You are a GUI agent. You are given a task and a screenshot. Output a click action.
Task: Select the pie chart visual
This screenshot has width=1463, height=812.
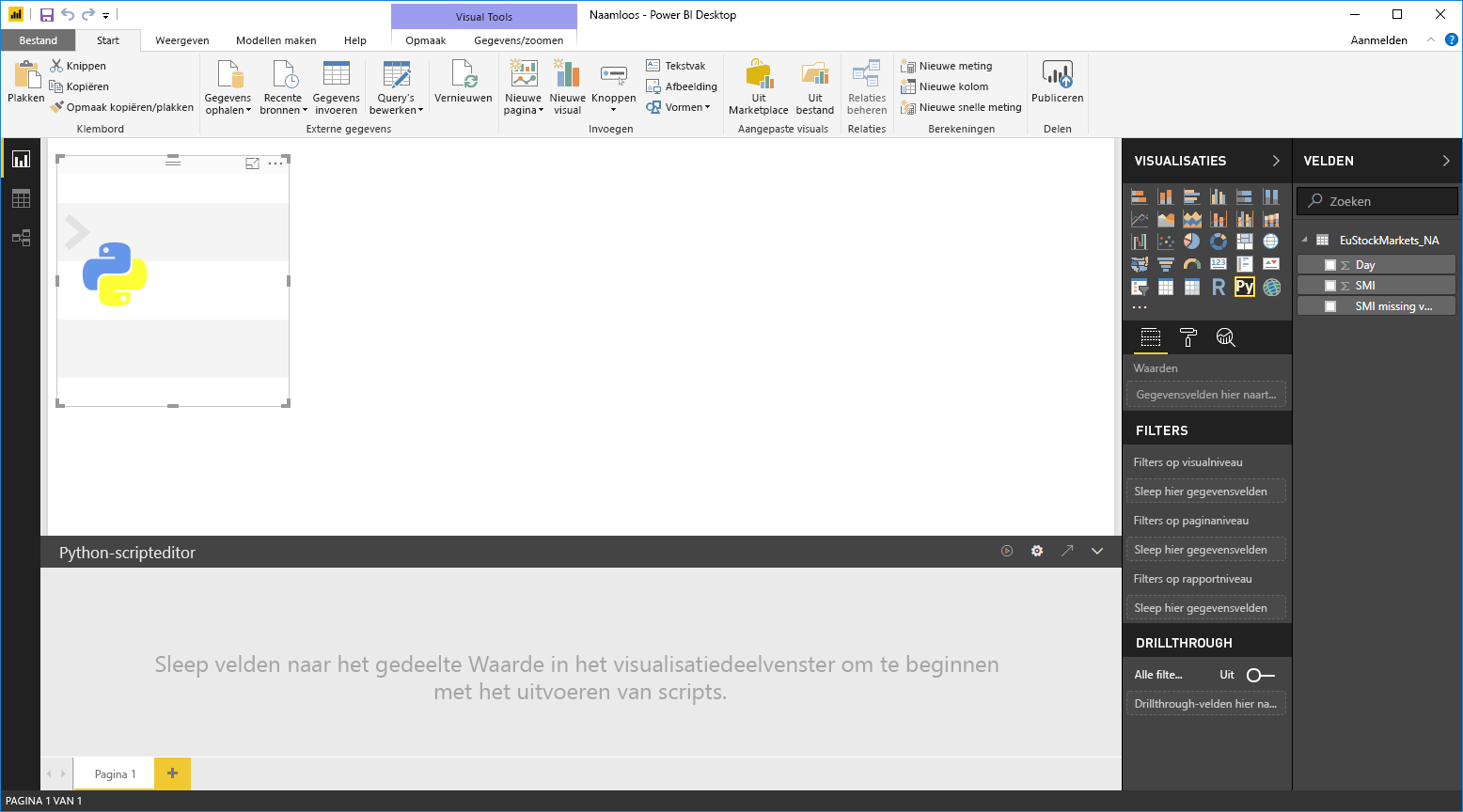(1191, 241)
